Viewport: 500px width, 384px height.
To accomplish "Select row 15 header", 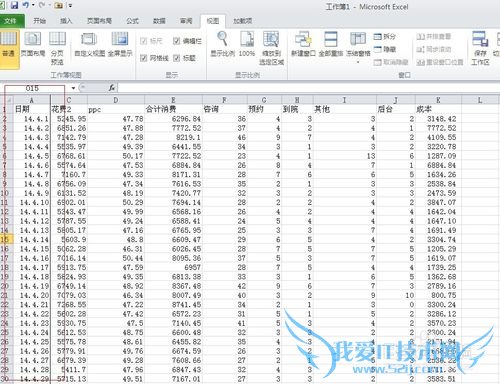I will pos(6,239).
